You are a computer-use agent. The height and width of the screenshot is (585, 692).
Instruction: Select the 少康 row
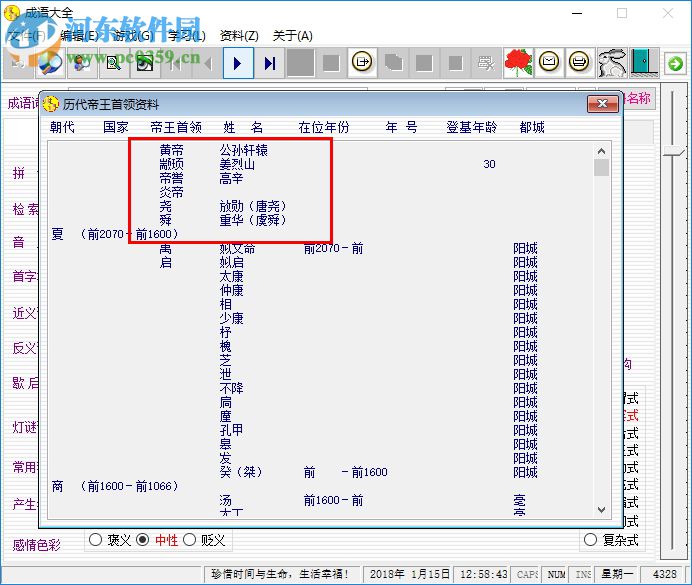[231, 318]
